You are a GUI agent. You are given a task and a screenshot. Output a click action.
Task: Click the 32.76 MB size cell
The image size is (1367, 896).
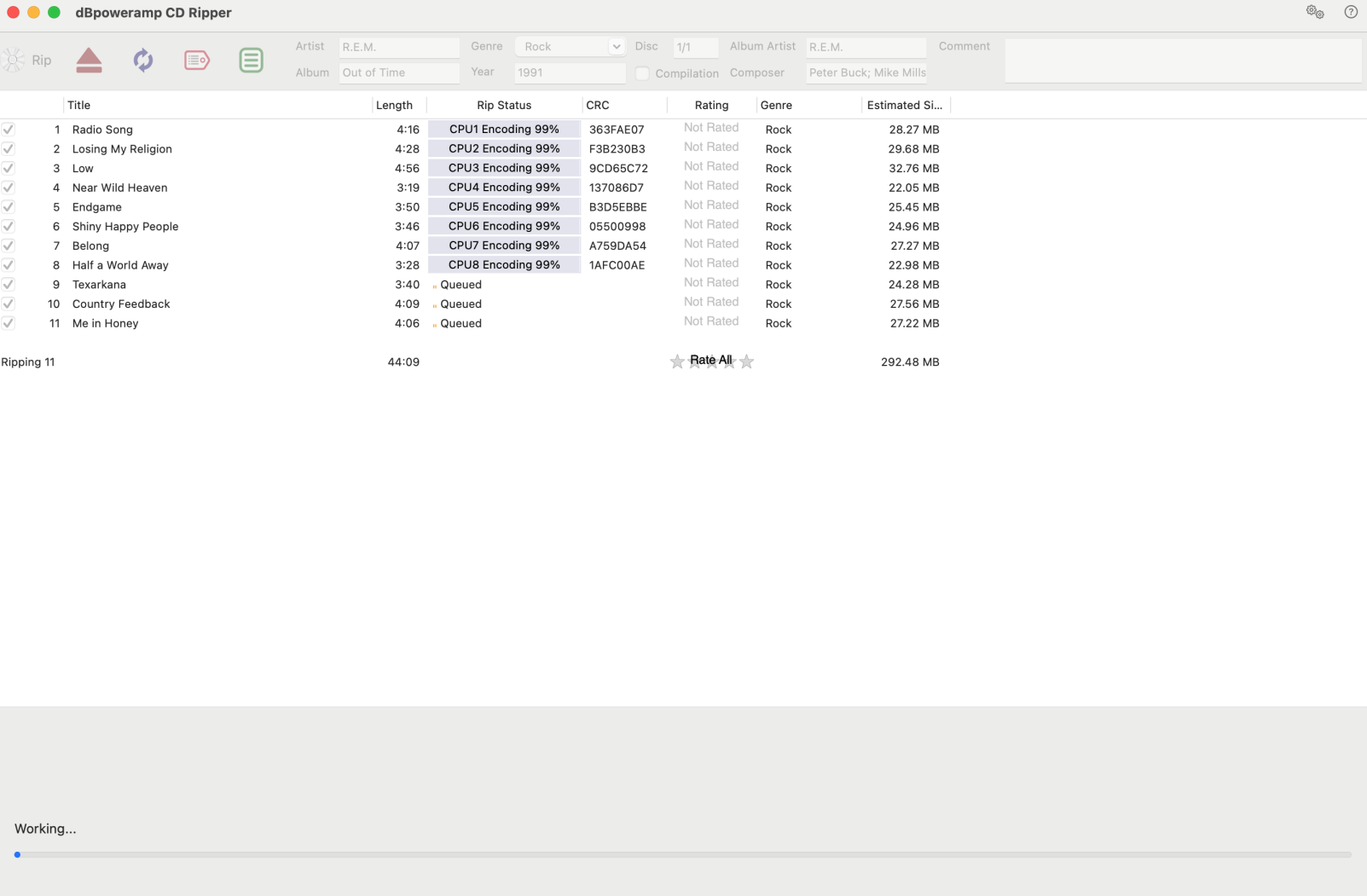pyautogui.click(x=913, y=168)
